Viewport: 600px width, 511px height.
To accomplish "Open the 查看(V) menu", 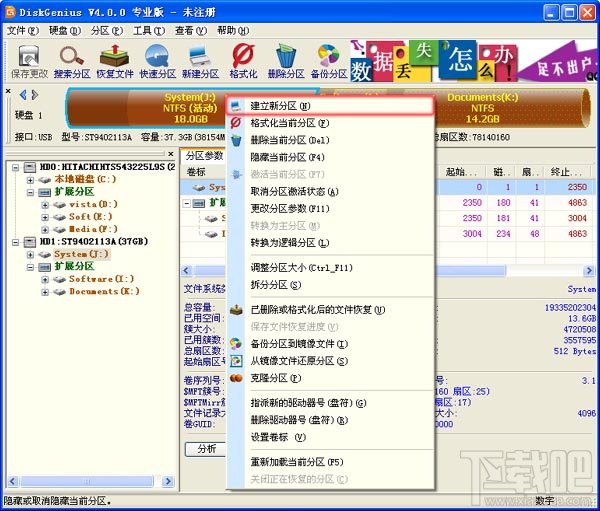I will [x=191, y=31].
